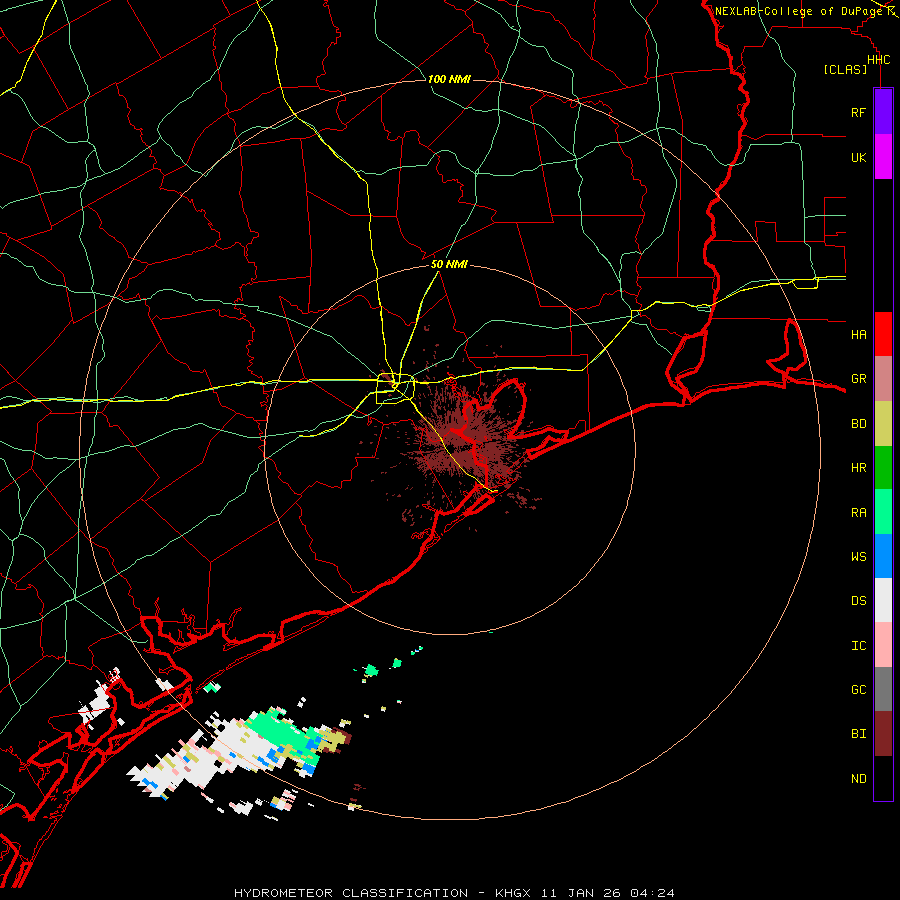This screenshot has width=900, height=900.
Task: Click the 50 NMI range ring label
Action: coord(449,264)
